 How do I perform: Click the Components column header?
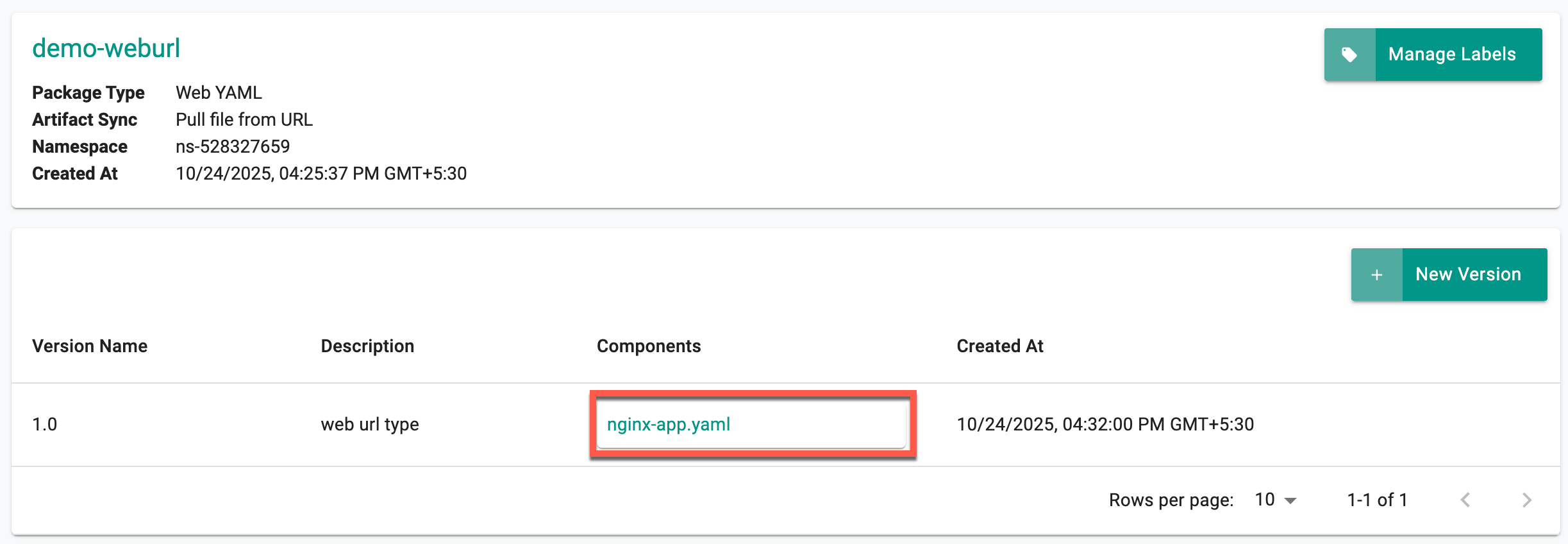pyautogui.click(x=649, y=346)
